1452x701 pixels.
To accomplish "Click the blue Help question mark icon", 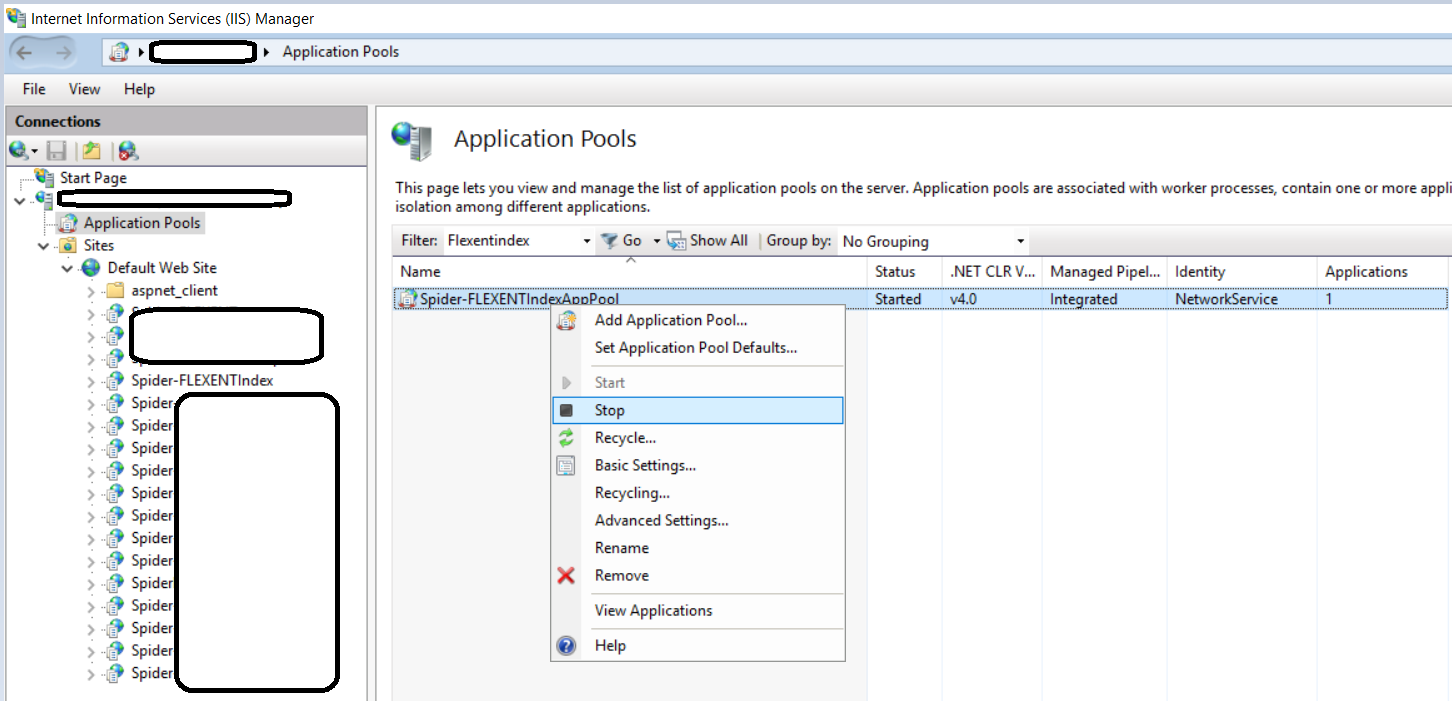I will click(x=566, y=645).
